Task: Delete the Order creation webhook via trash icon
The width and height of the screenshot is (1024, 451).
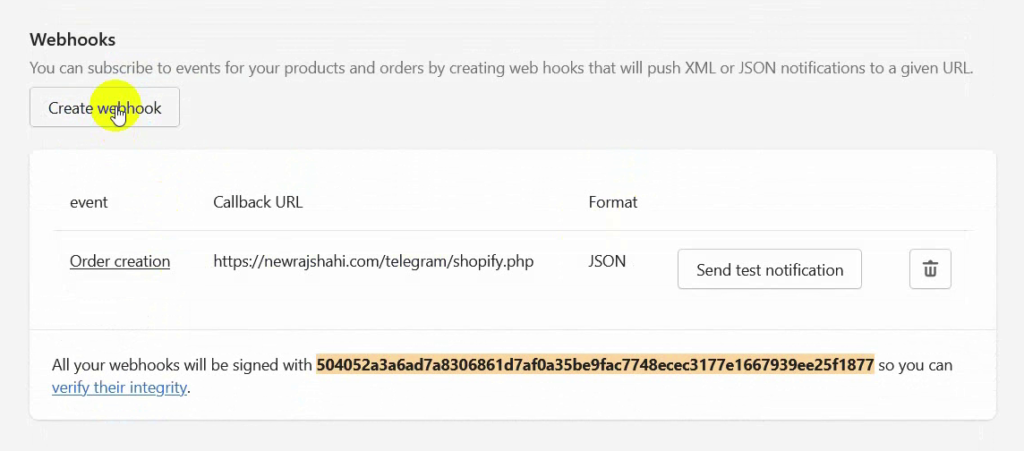Action: (930, 269)
